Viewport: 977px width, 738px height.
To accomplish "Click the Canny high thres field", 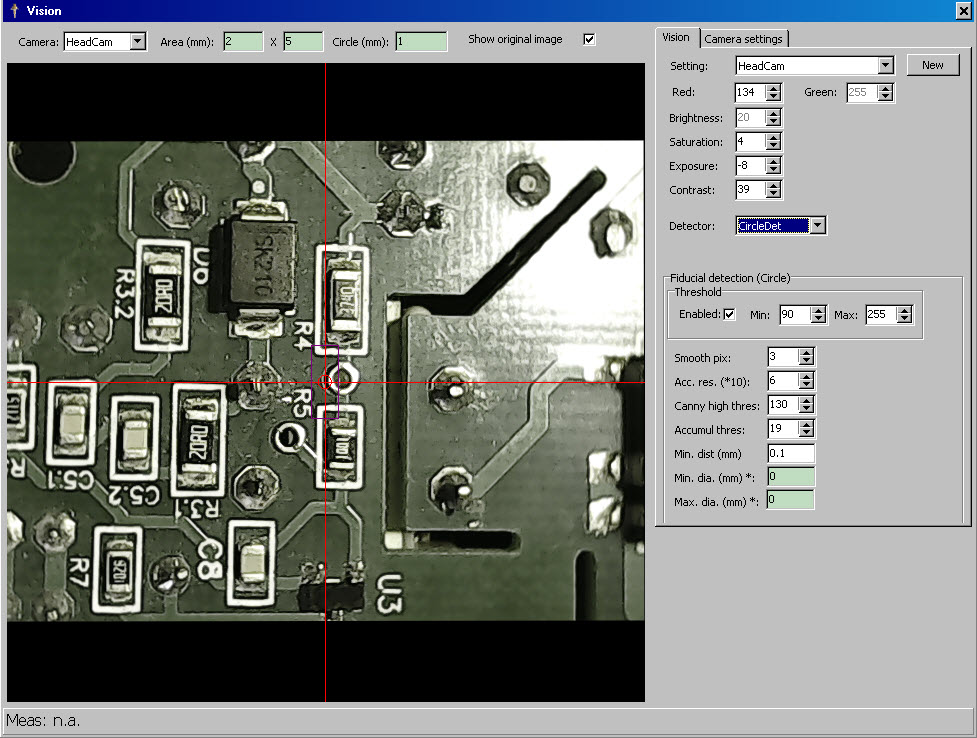I will point(783,405).
